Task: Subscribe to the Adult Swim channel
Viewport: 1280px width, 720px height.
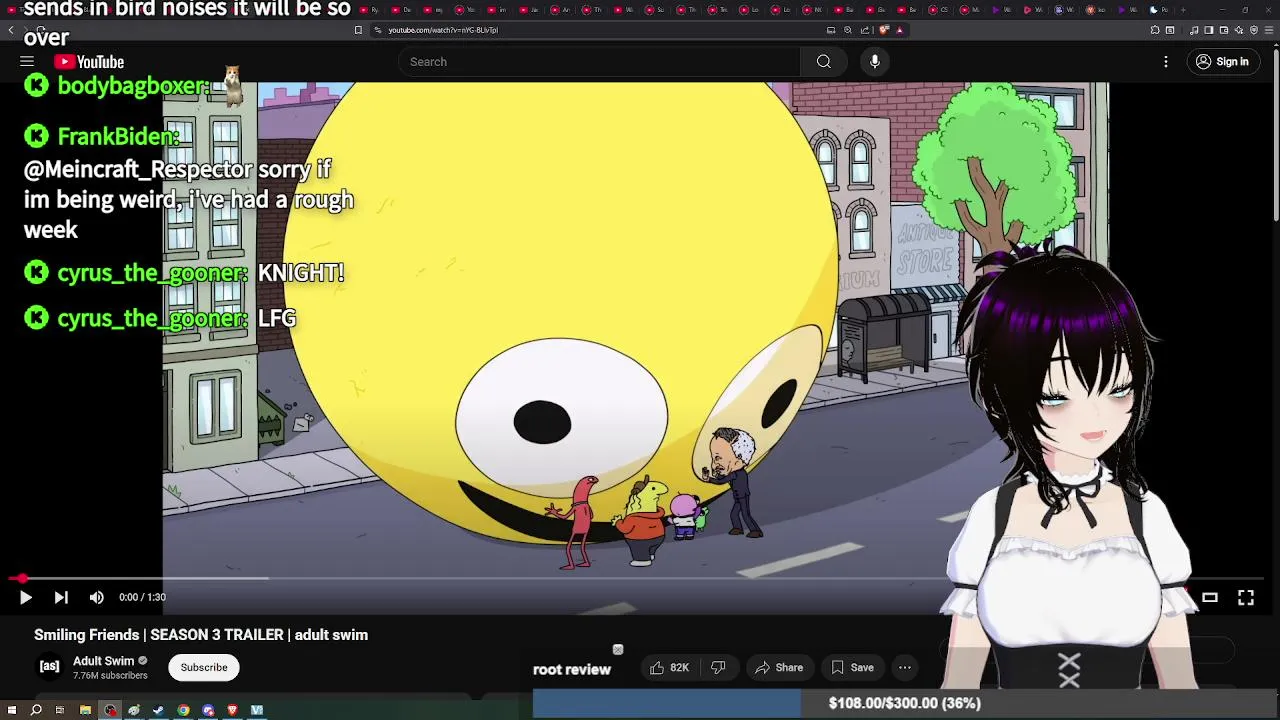Action: pyautogui.click(x=204, y=667)
